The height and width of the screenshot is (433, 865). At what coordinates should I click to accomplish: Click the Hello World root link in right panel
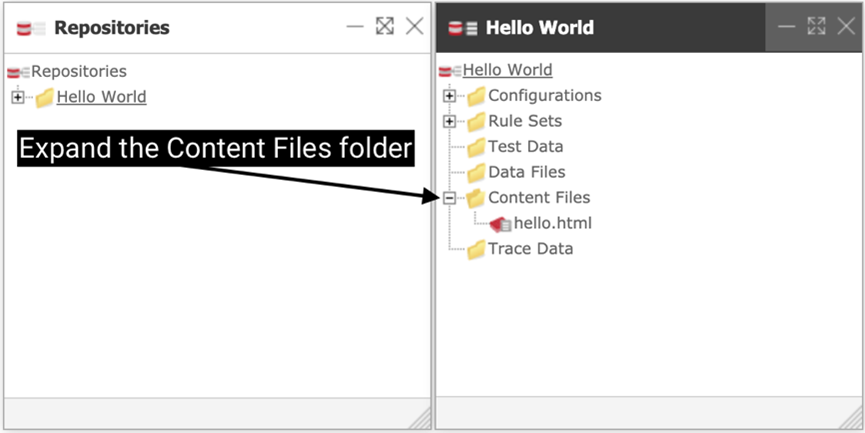coord(507,70)
